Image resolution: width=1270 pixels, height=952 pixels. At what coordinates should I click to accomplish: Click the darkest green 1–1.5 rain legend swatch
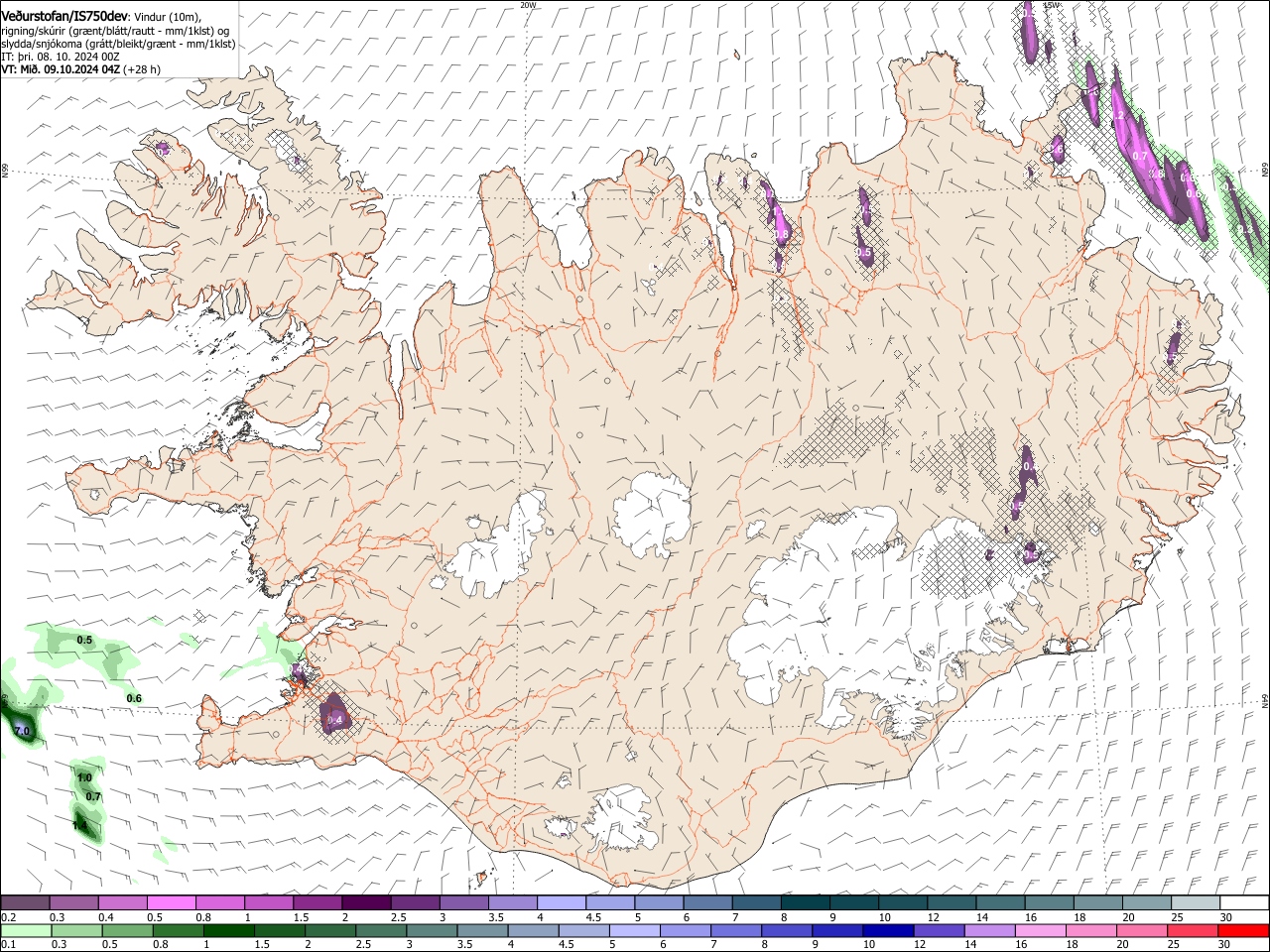pos(227,931)
